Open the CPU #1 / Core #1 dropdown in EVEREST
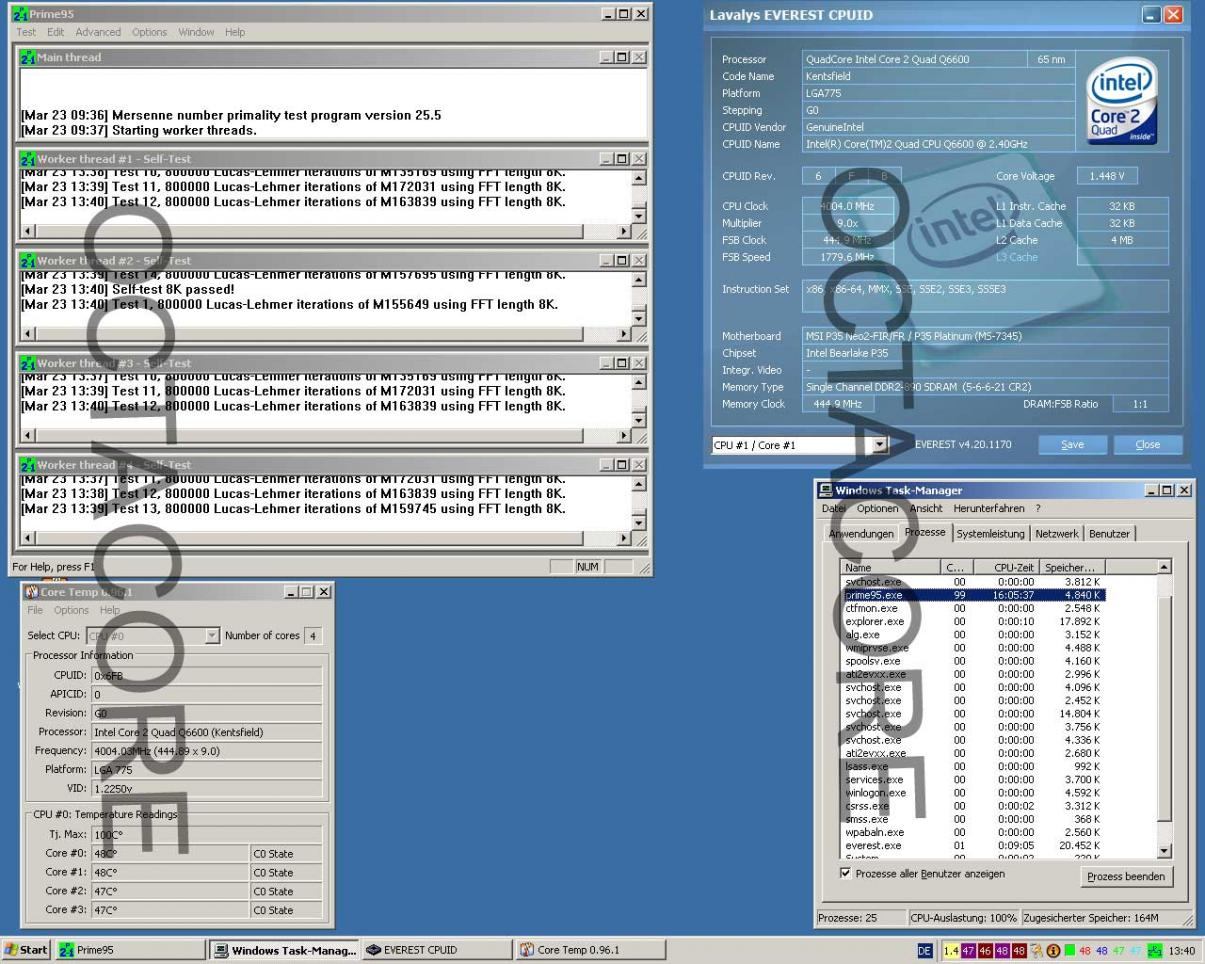The height and width of the screenshot is (964, 1205). click(x=880, y=445)
